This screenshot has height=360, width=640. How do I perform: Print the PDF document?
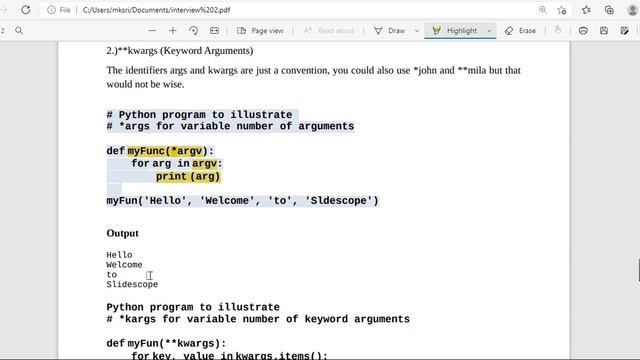(x=583, y=31)
